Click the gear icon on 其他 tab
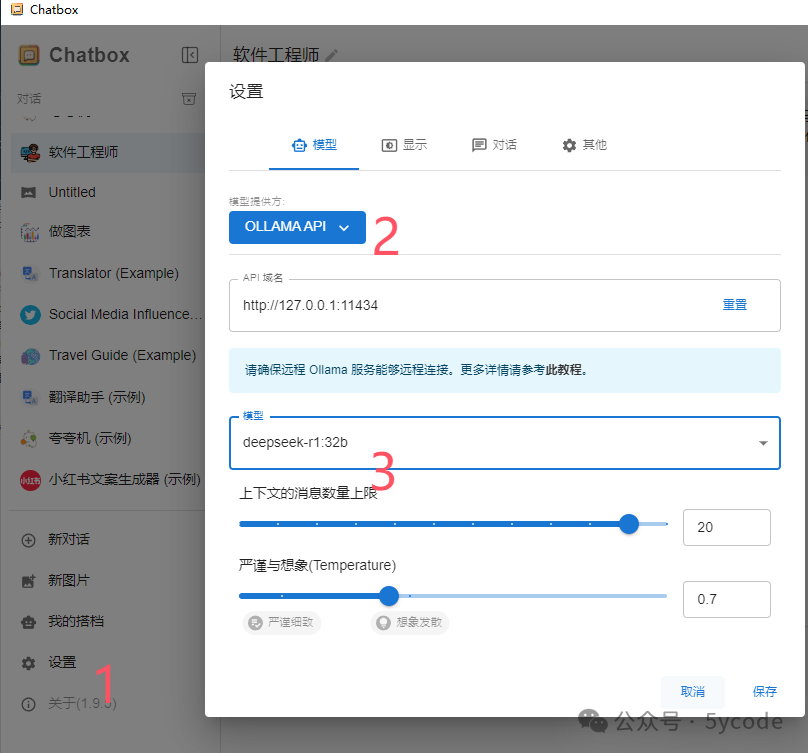The image size is (808, 753). [x=569, y=146]
